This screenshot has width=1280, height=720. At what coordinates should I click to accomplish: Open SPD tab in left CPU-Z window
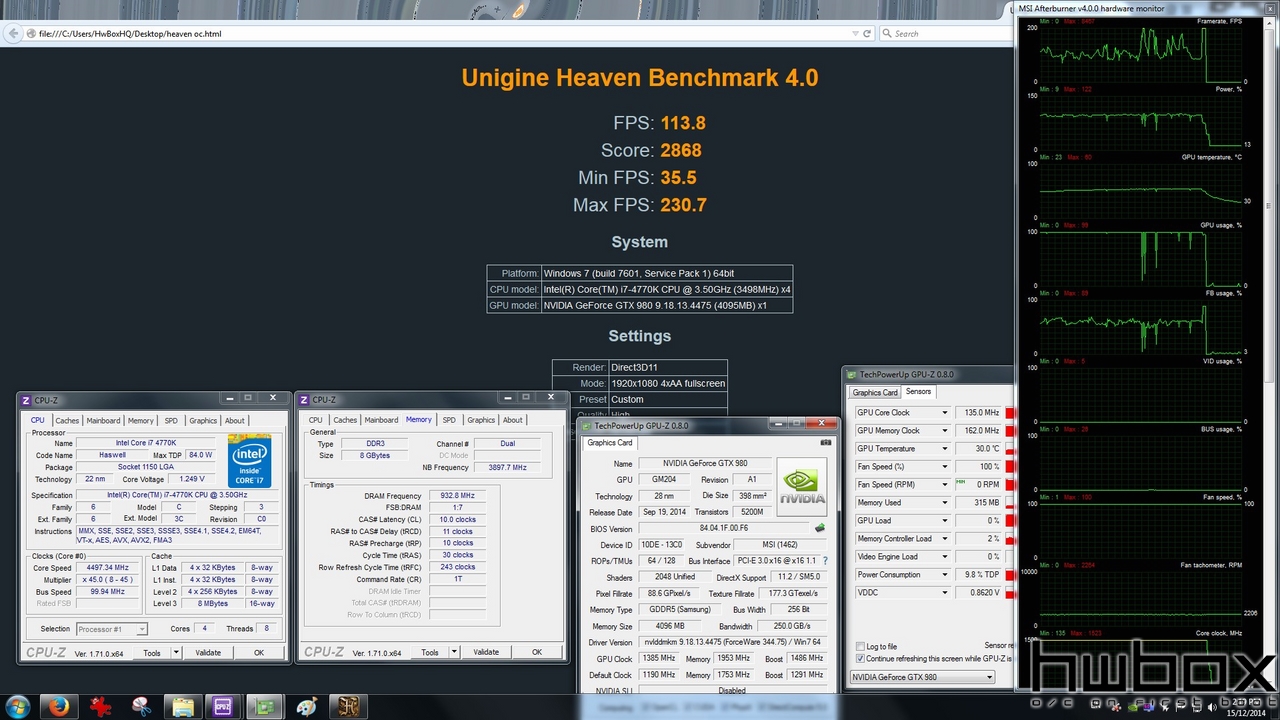tap(171, 420)
